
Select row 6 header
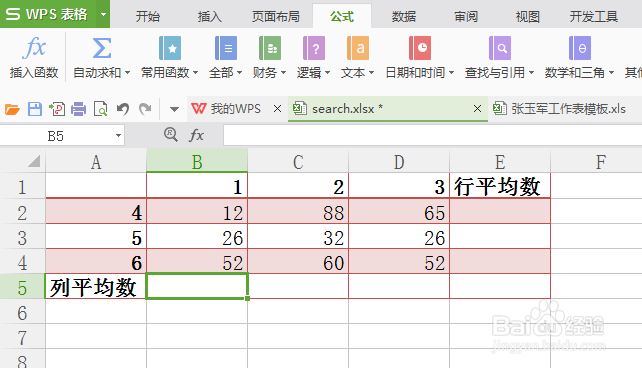coord(22,312)
